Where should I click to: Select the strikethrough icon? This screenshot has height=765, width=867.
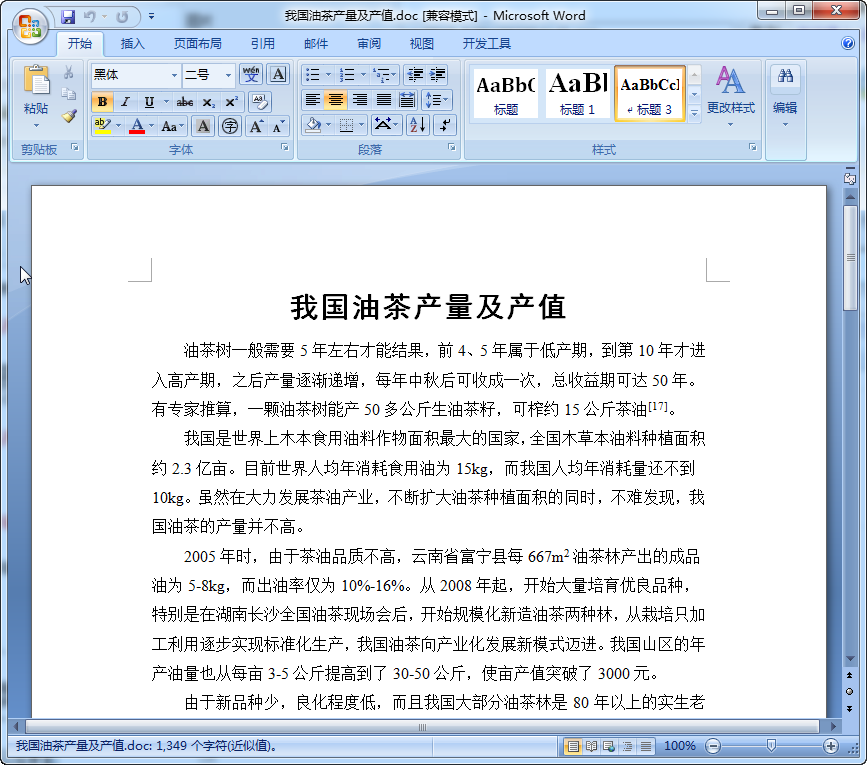point(186,102)
